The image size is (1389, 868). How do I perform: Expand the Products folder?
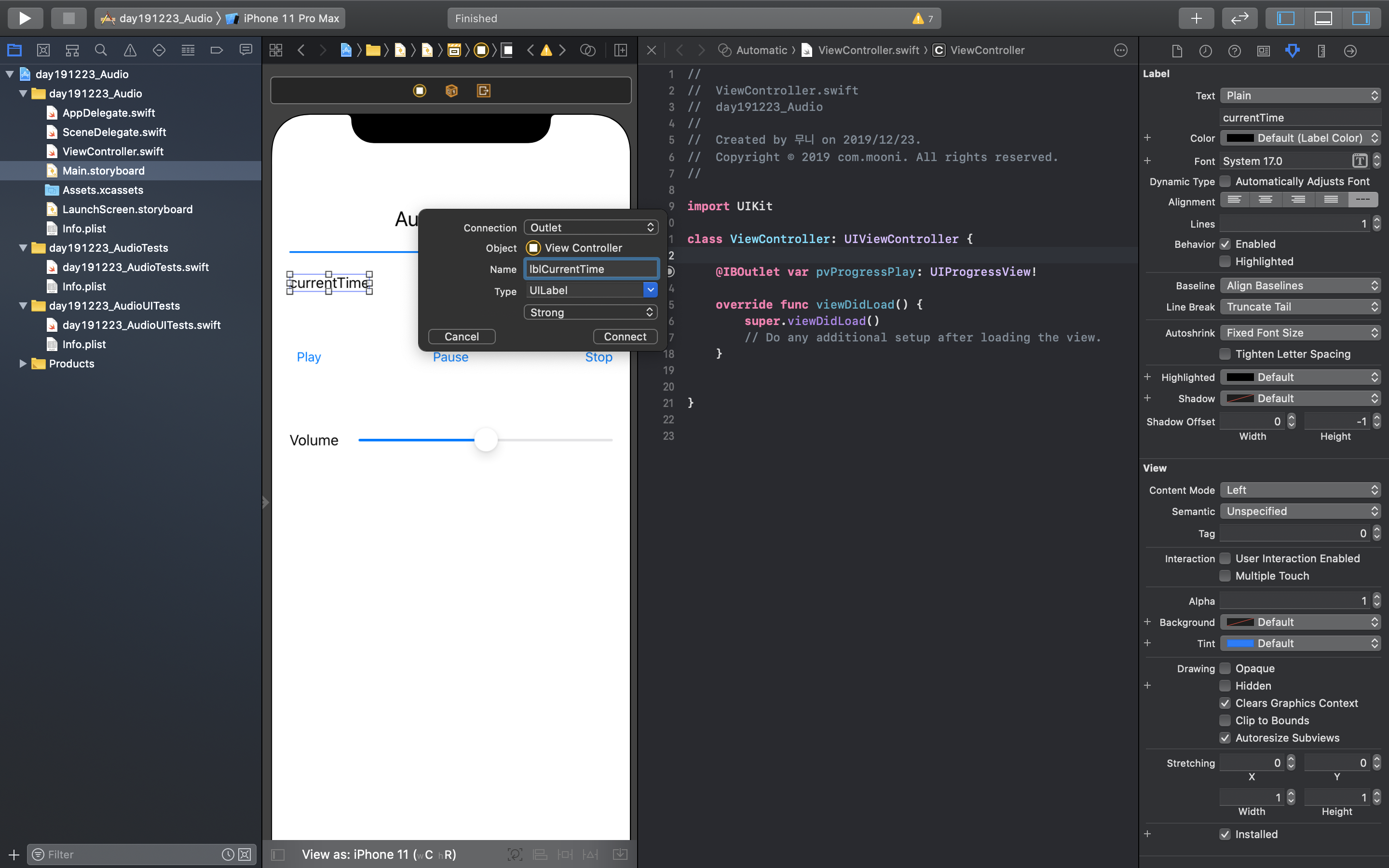pyautogui.click(x=22, y=364)
